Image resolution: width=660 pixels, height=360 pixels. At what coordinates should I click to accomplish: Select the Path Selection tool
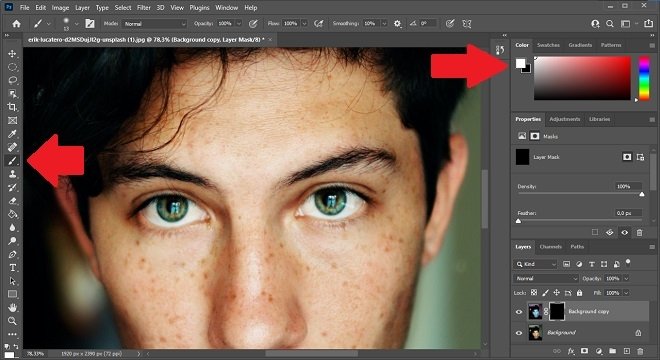point(12,281)
